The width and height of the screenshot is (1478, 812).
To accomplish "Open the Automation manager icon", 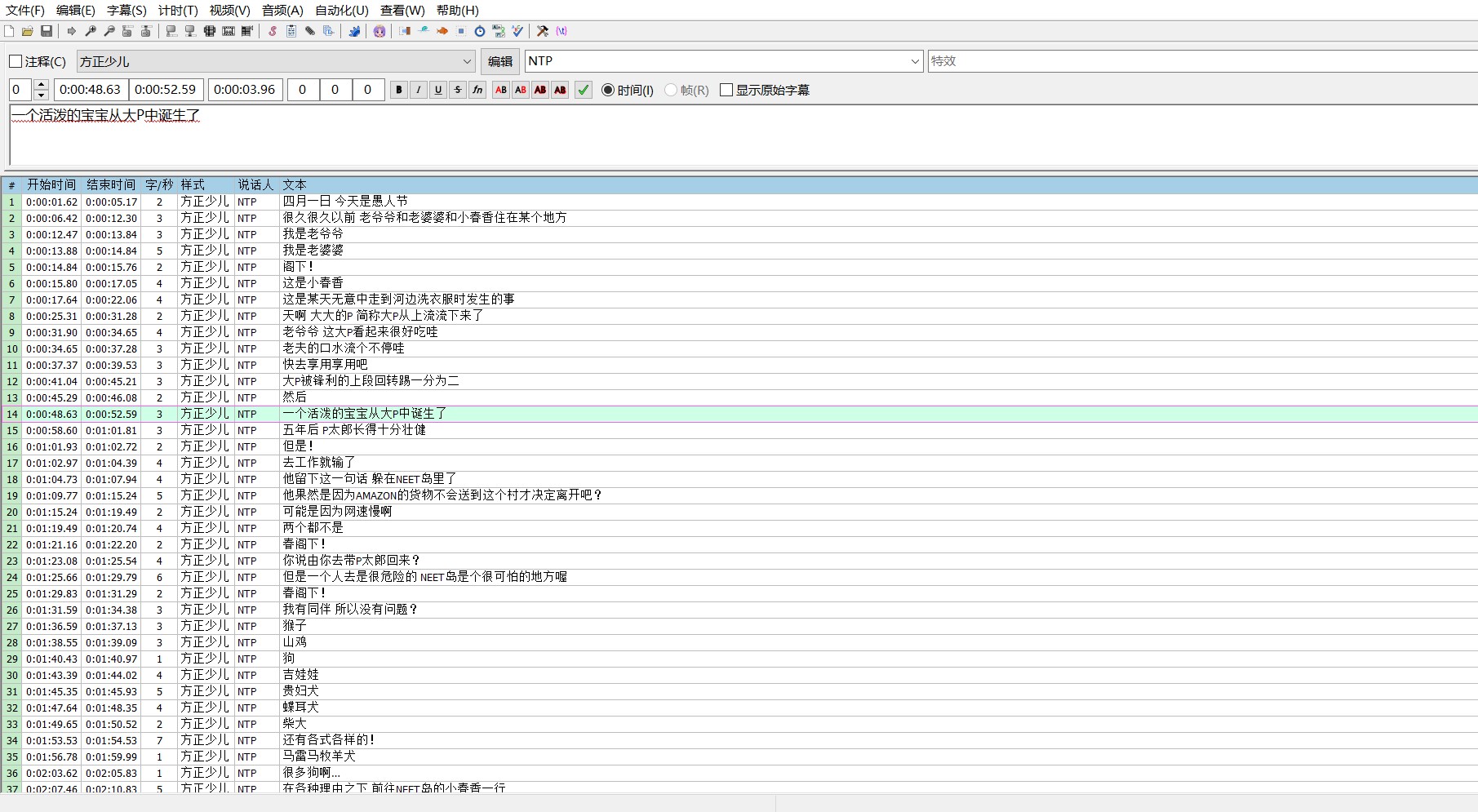I will (x=354, y=31).
